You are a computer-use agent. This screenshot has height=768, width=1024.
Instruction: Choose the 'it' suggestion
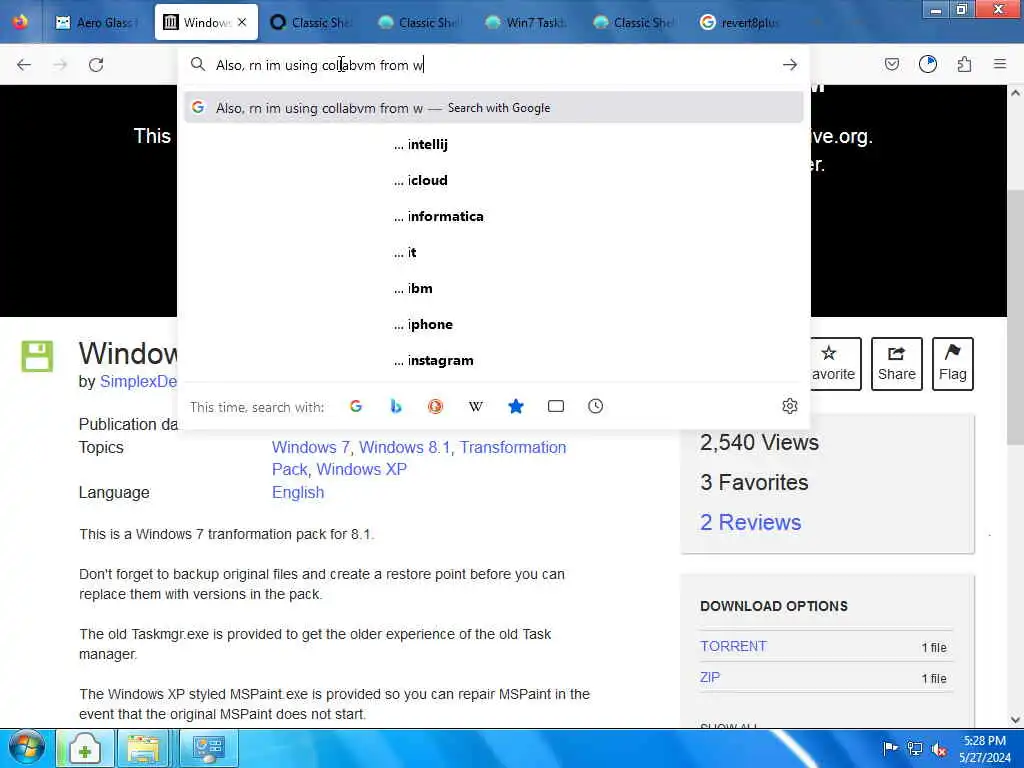(494, 252)
